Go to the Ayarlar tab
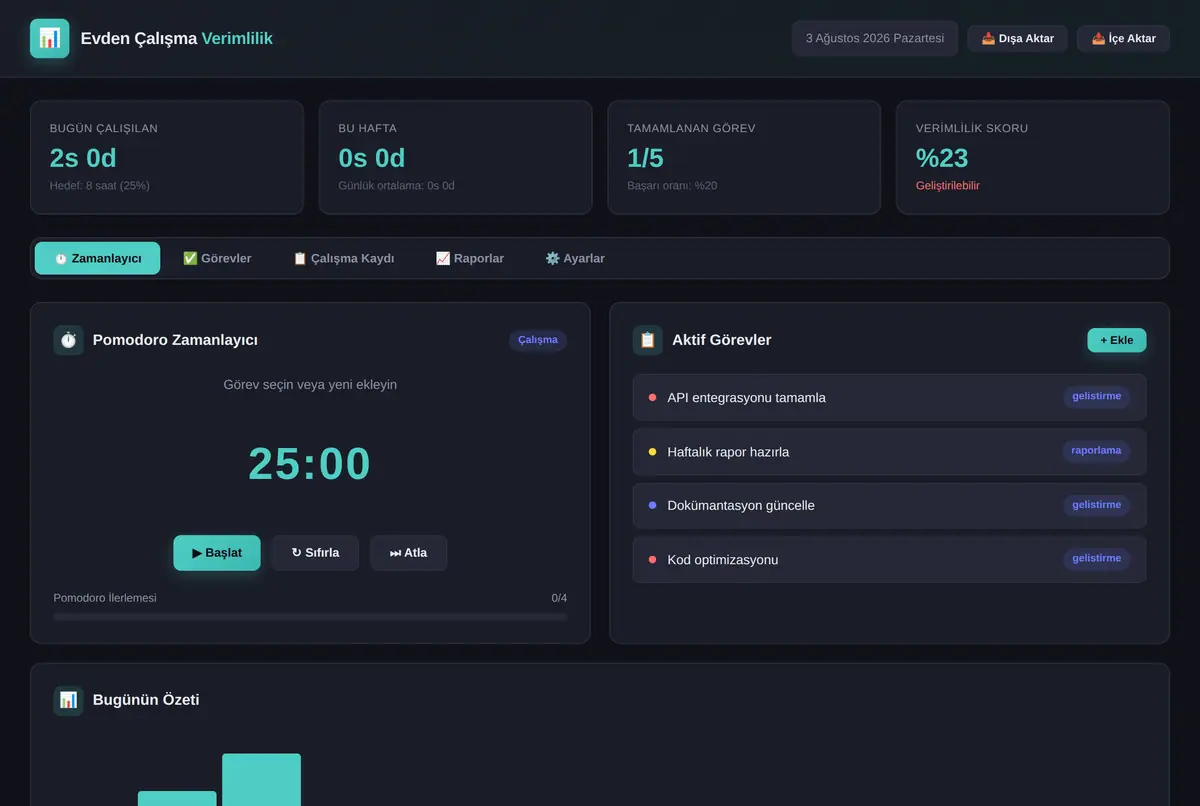The image size is (1200, 806). point(575,258)
